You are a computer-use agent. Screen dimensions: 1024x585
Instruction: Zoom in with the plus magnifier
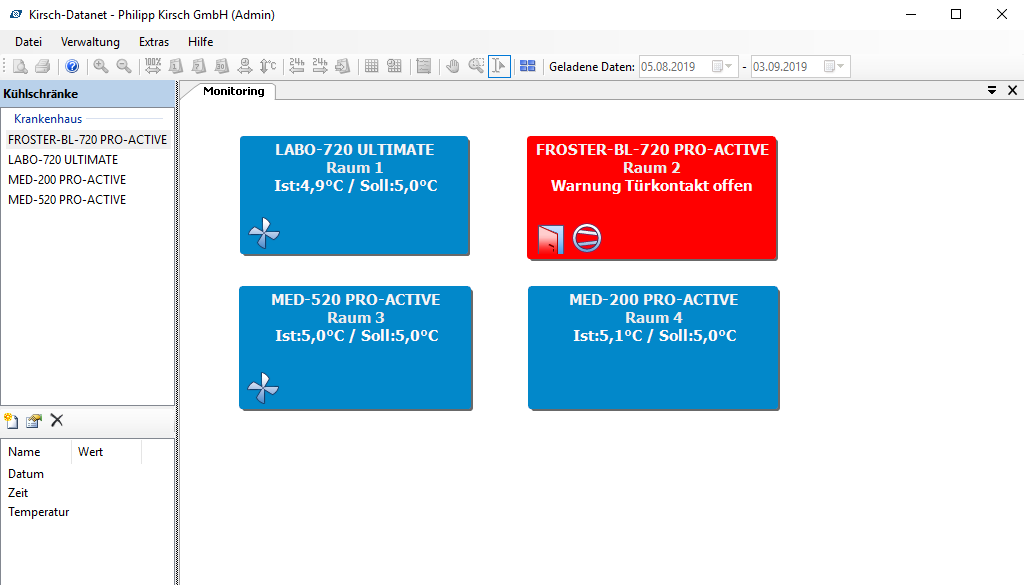click(101, 66)
